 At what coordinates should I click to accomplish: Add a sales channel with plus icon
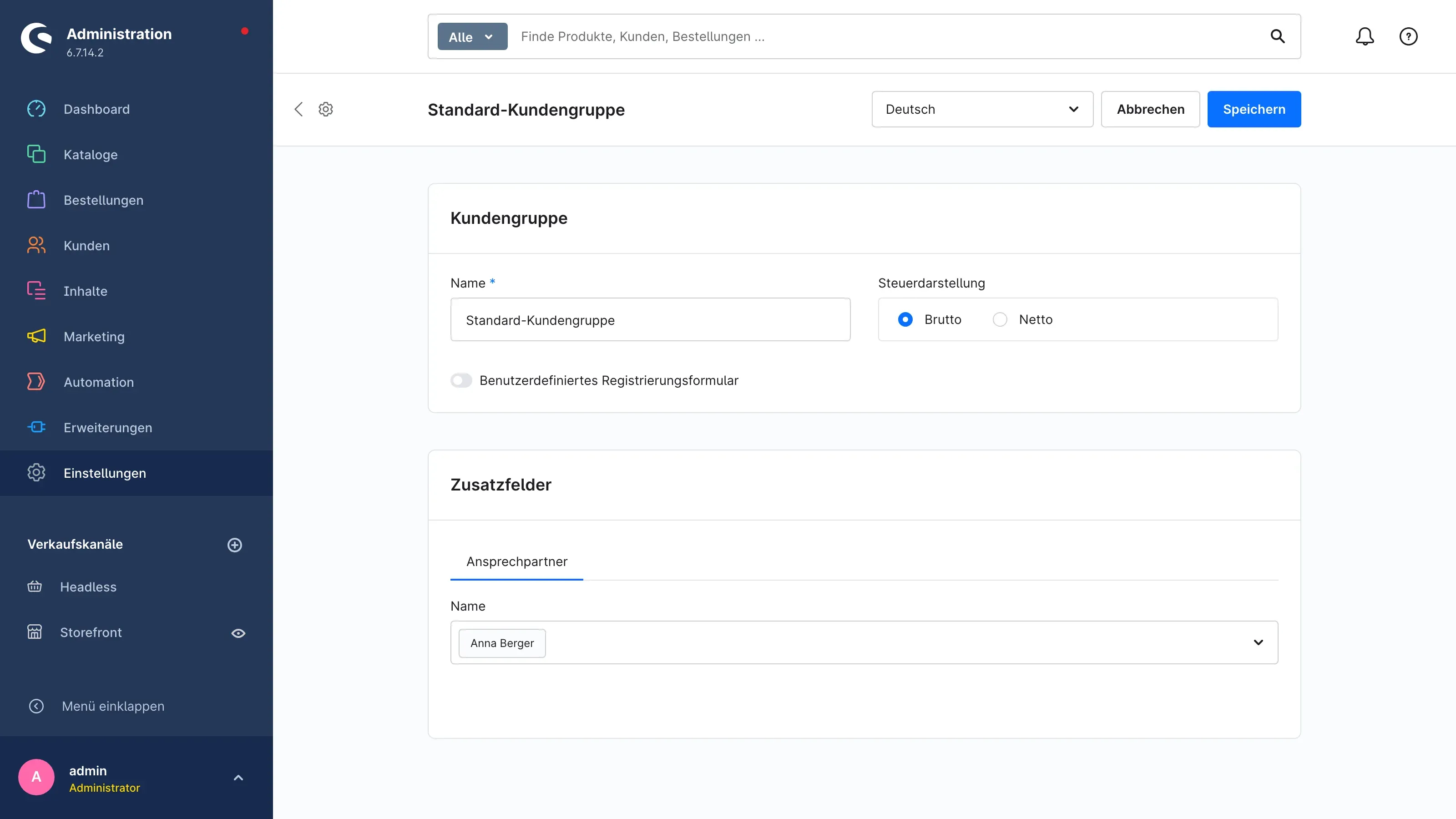point(235,545)
